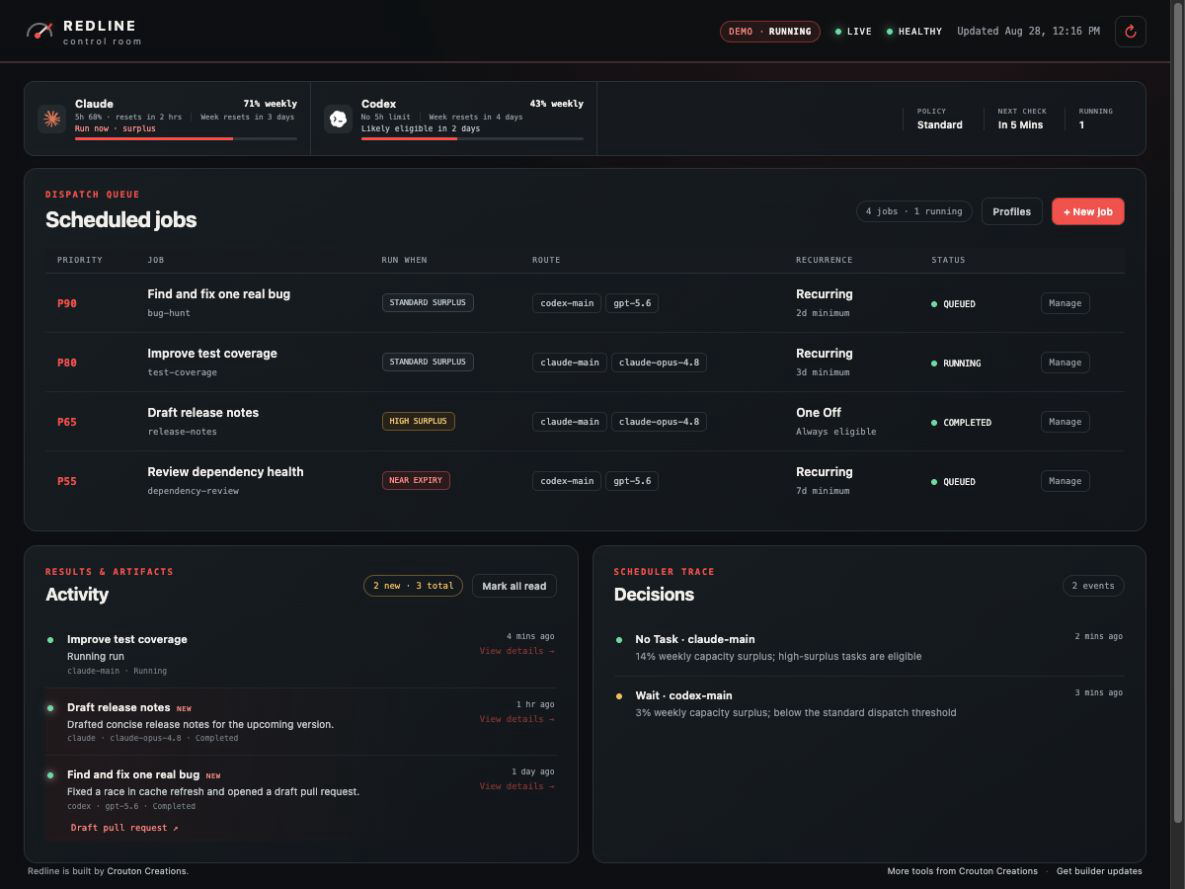Click the NEAR EXPIRY tag on Review dependency health
This screenshot has height=889, width=1185.
click(x=416, y=481)
